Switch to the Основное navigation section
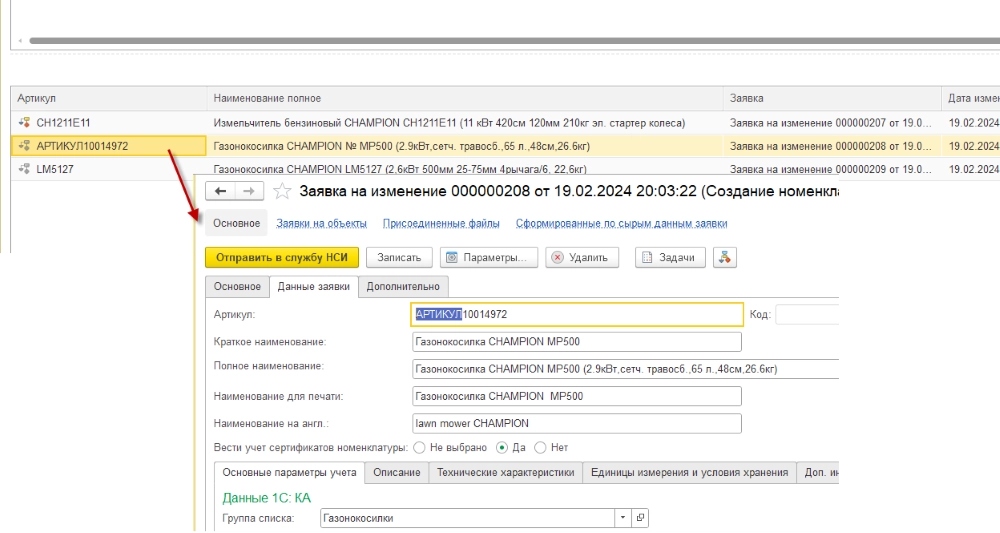 [x=237, y=223]
